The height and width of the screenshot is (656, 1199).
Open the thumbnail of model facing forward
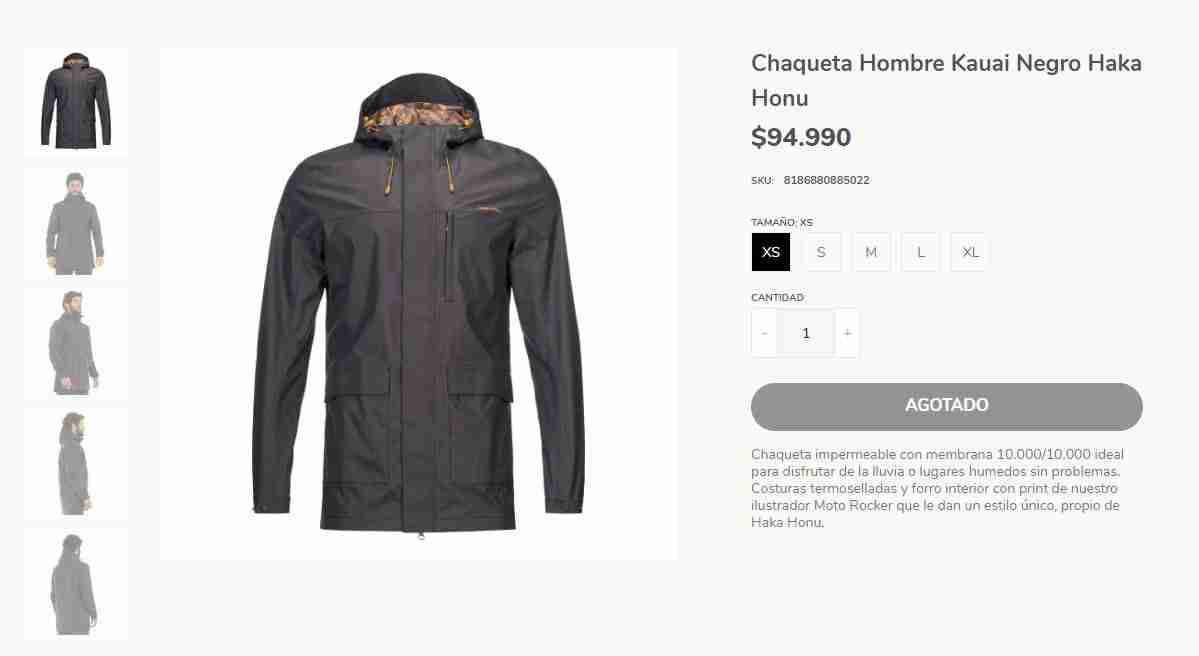tap(76, 223)
